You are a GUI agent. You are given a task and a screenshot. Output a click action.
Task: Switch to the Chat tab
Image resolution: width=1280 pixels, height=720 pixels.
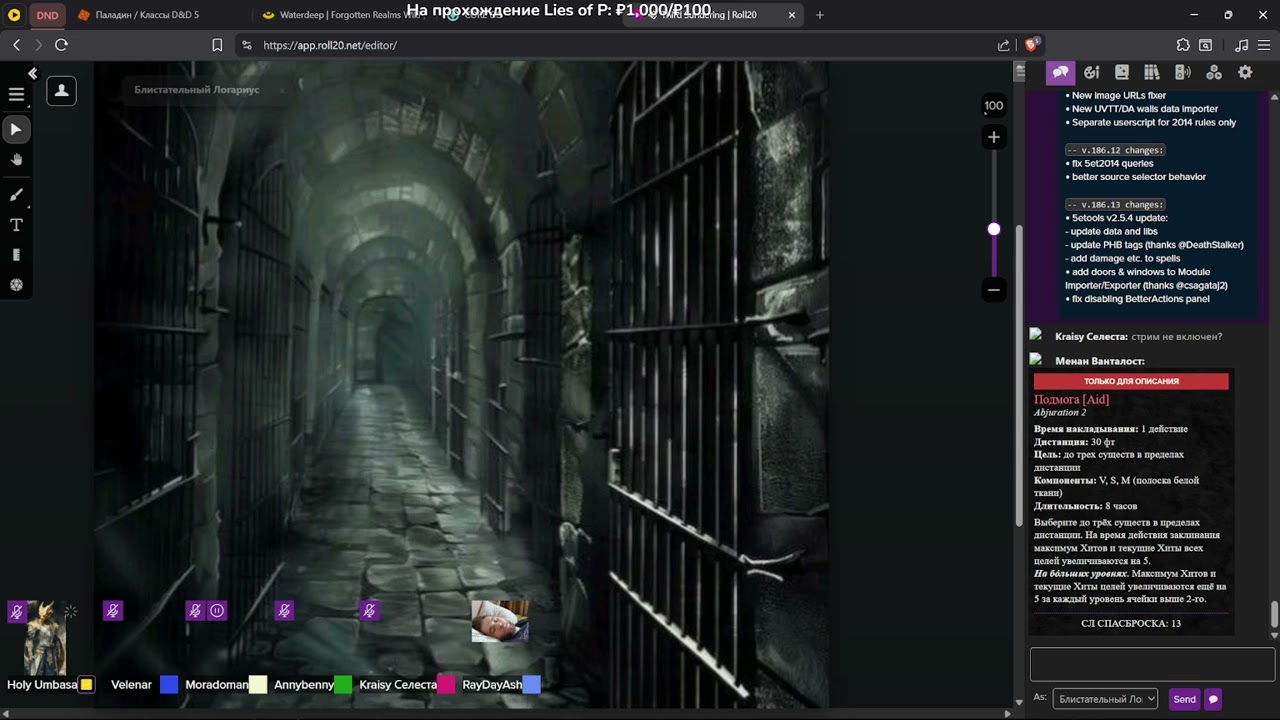coord(1060,72)
